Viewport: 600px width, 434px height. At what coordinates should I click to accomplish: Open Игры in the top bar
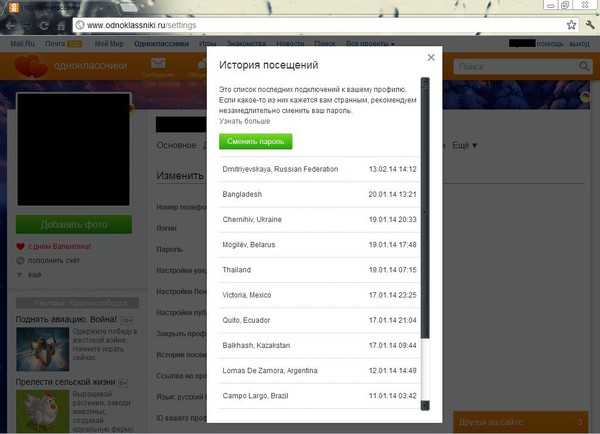point(207,44)
